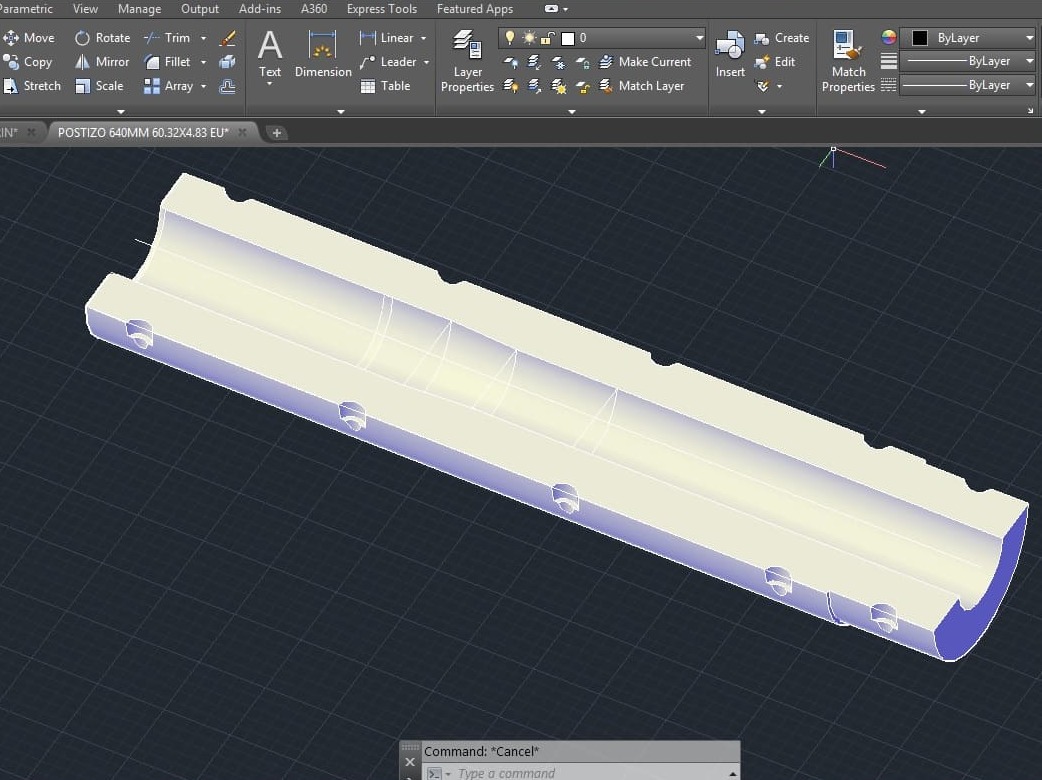The image size is (1042, 780).
Task: Switch to the Express Tools tab
Action: coord(382,9)
